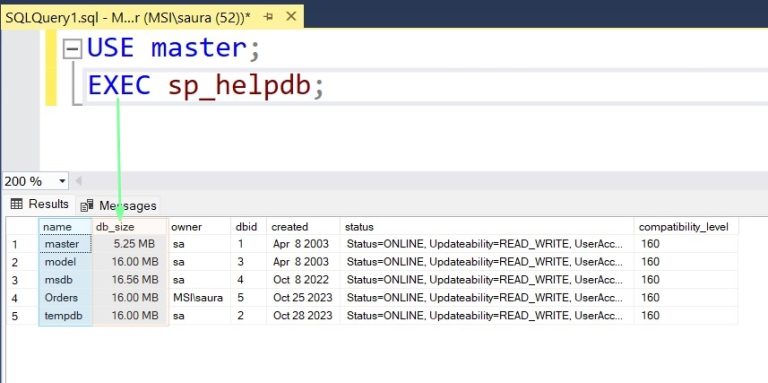
Task: Collapse the USE master code block
Action: [72, 49]
